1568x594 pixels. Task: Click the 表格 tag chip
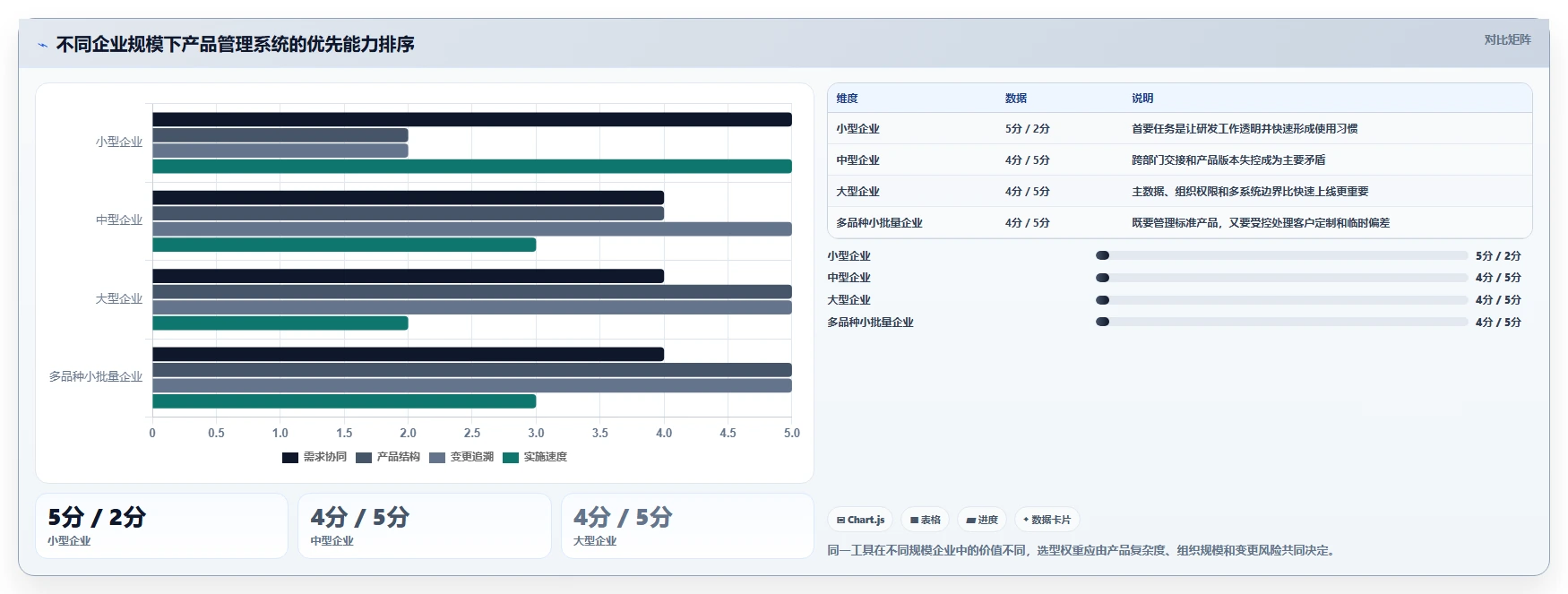pyautogui.click(x=925, y=520)
